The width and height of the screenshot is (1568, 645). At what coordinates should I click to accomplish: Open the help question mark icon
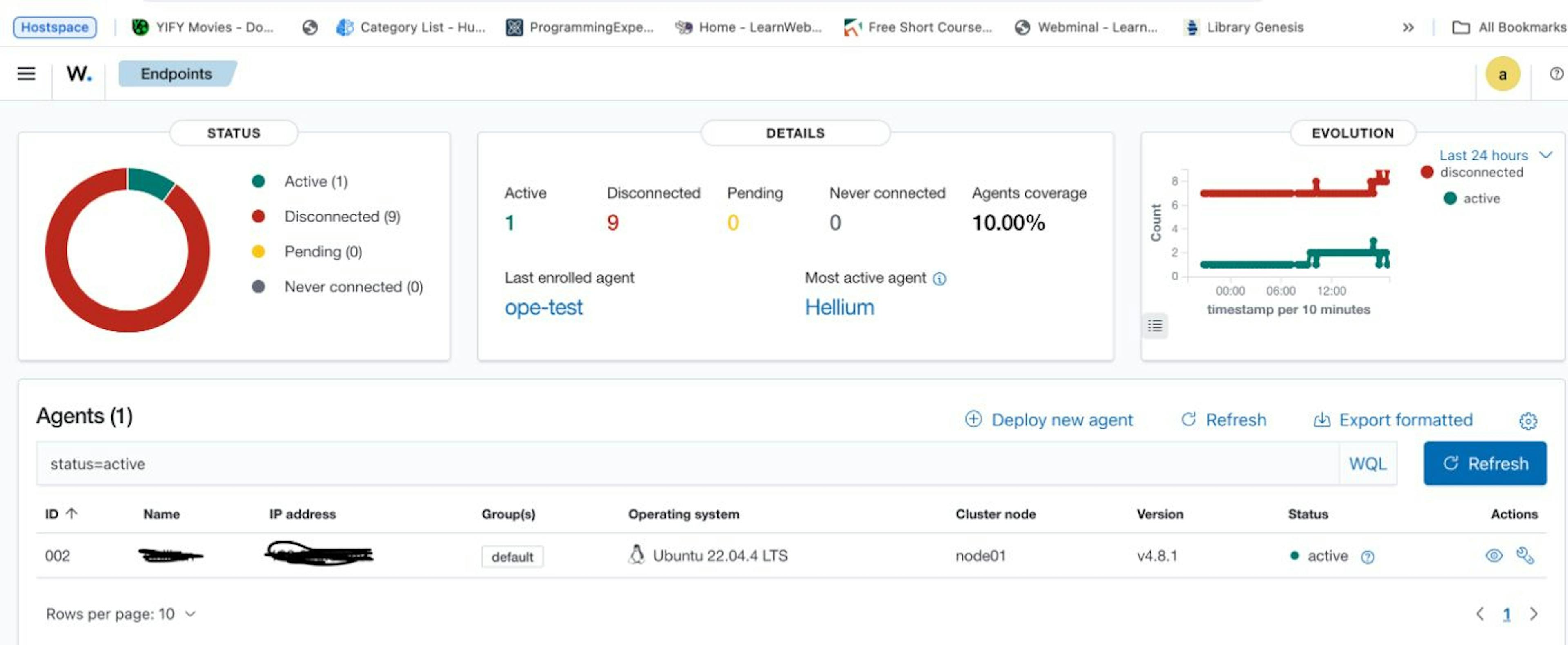tap(1556, 73)
